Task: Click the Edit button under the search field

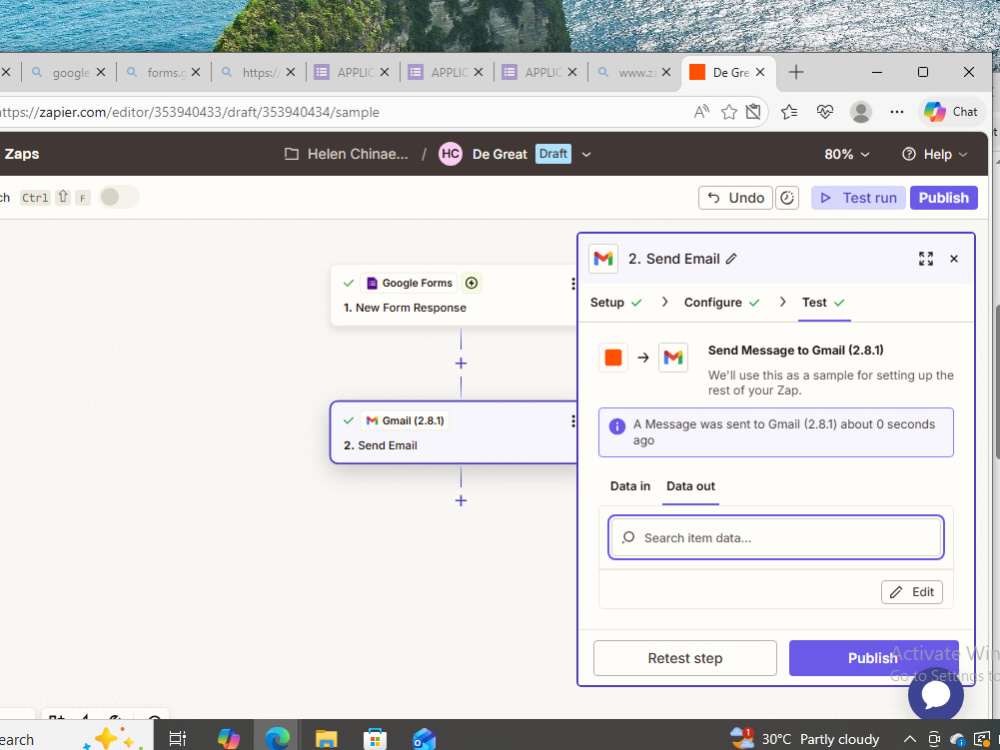Action: point(912,592)
